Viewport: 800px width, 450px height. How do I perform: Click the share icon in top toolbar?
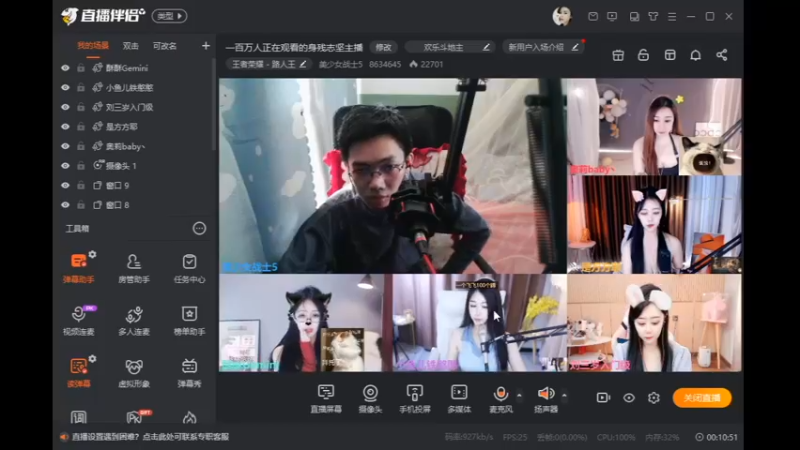(x=721, y=55)
